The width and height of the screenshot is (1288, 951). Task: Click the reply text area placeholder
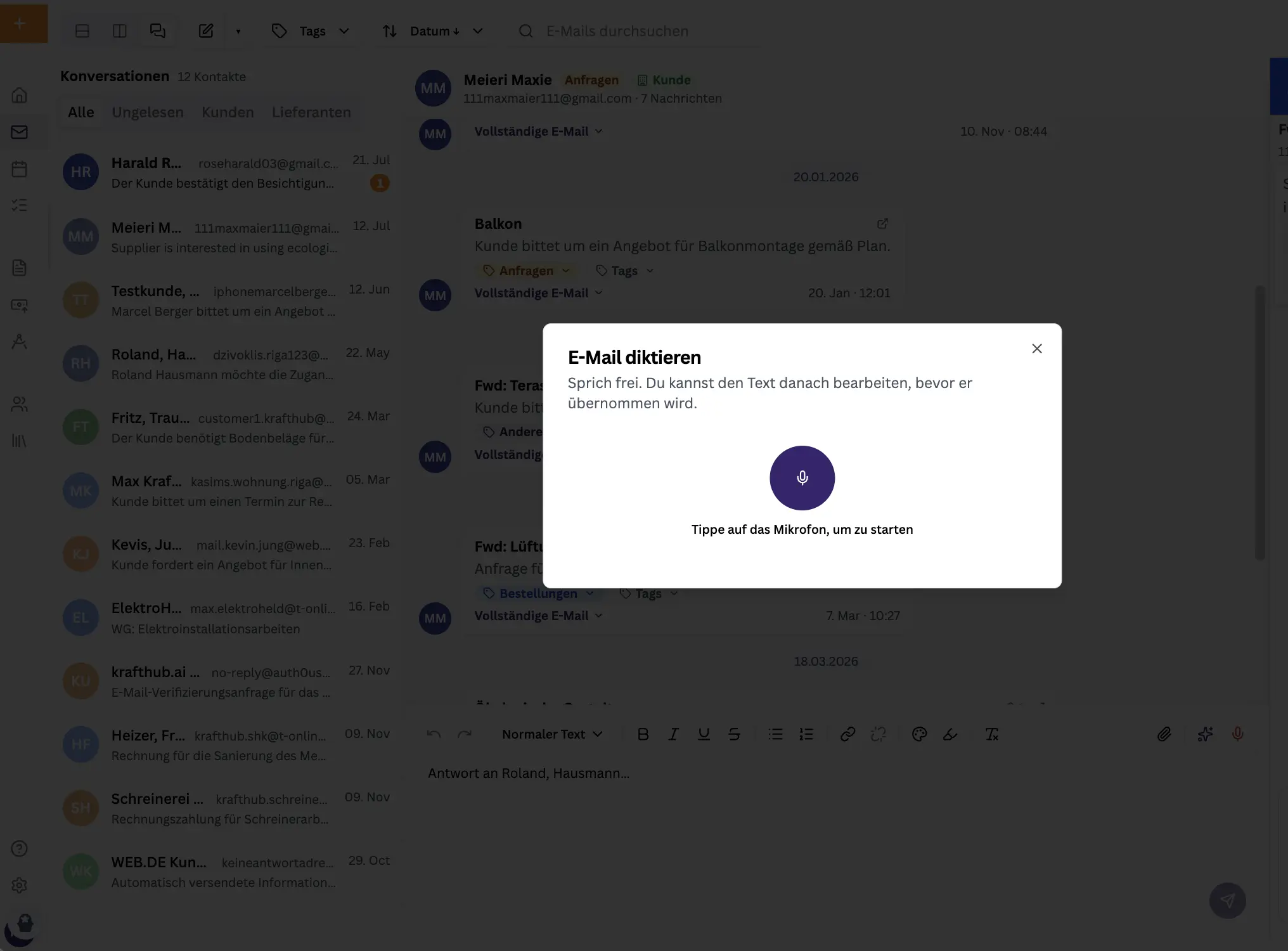coord(529,773)
